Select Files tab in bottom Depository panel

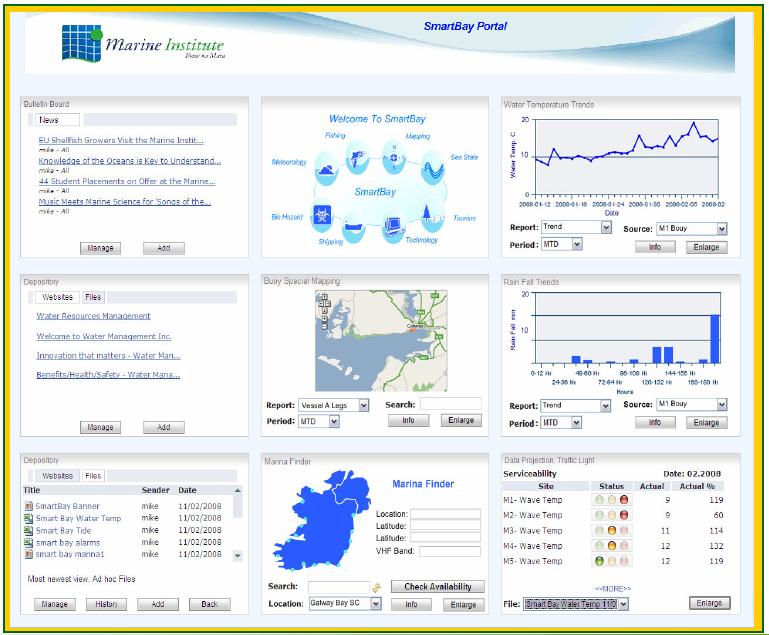point(93,476)
